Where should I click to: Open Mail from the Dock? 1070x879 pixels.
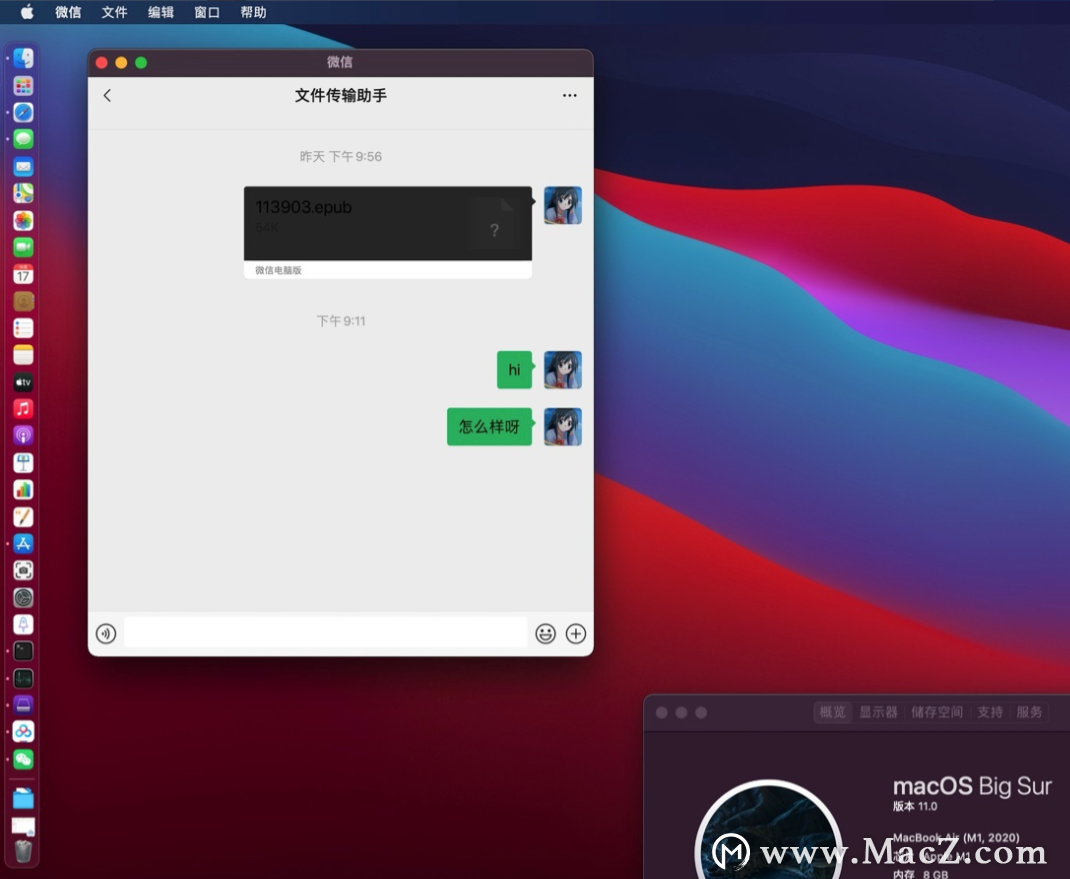pyautogui.click(x=23, y=167)
